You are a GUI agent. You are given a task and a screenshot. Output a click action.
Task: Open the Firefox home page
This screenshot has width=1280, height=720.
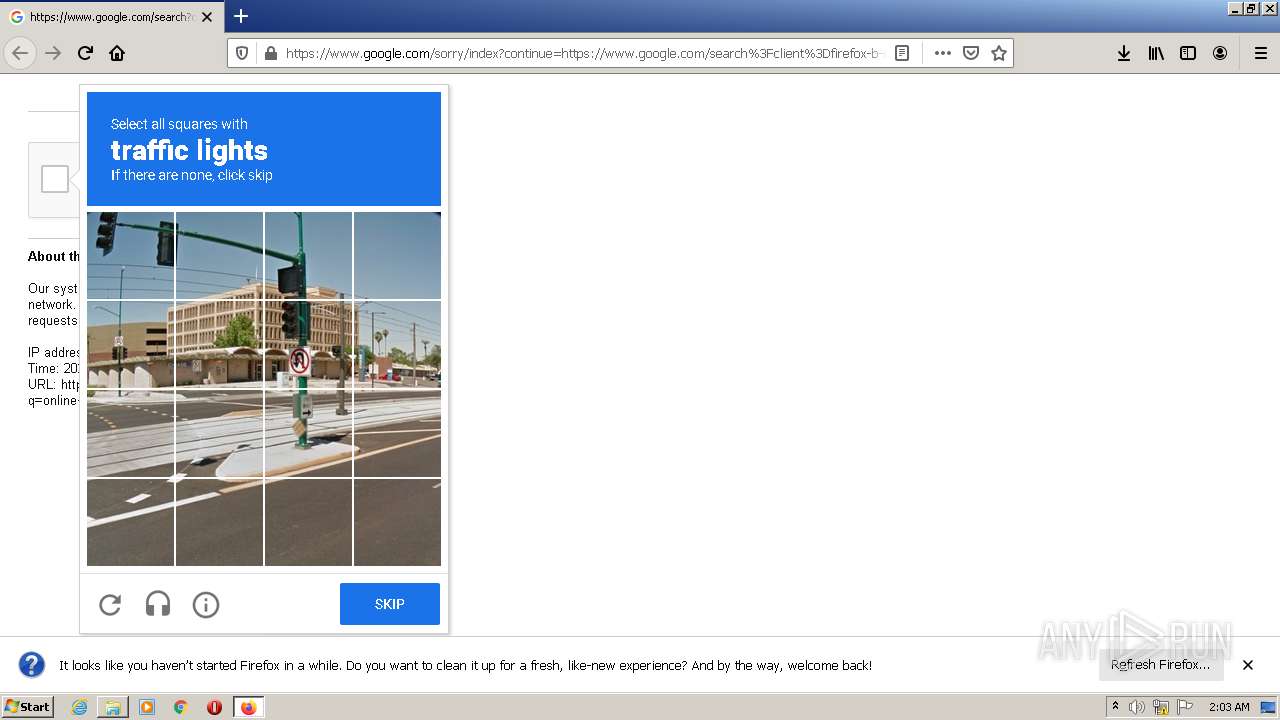(x=117, y=53)
